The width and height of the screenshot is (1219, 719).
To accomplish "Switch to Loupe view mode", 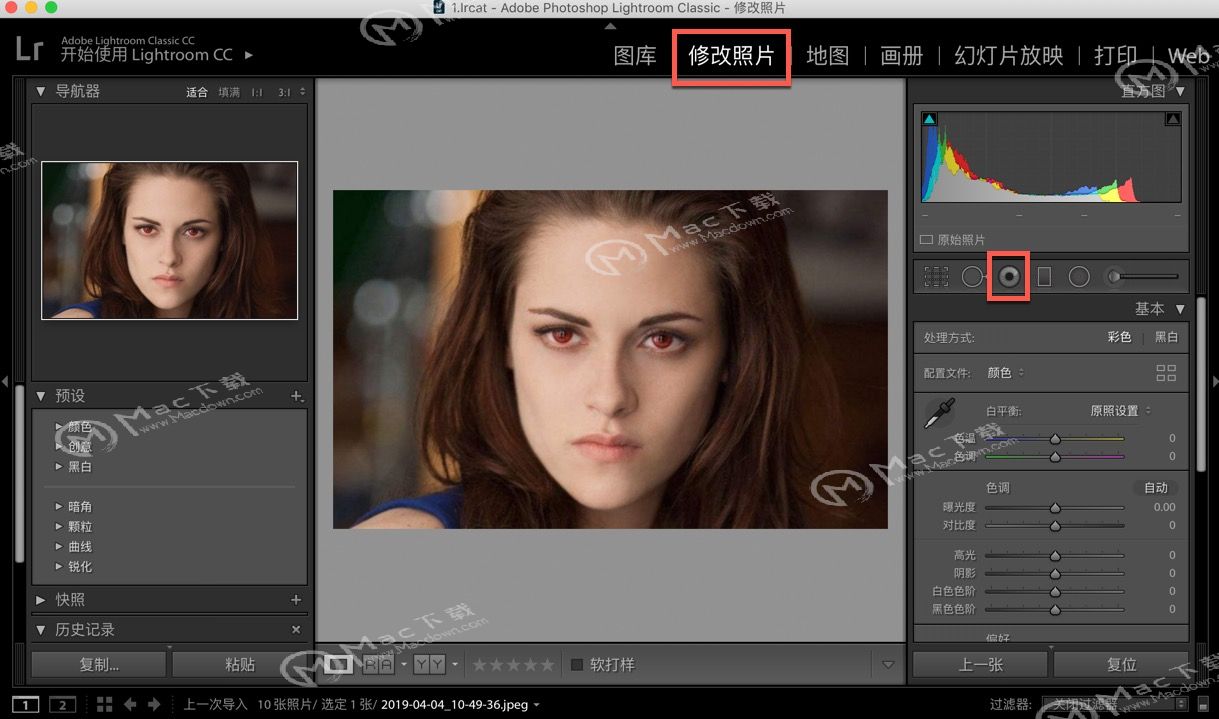I will 339,664.
